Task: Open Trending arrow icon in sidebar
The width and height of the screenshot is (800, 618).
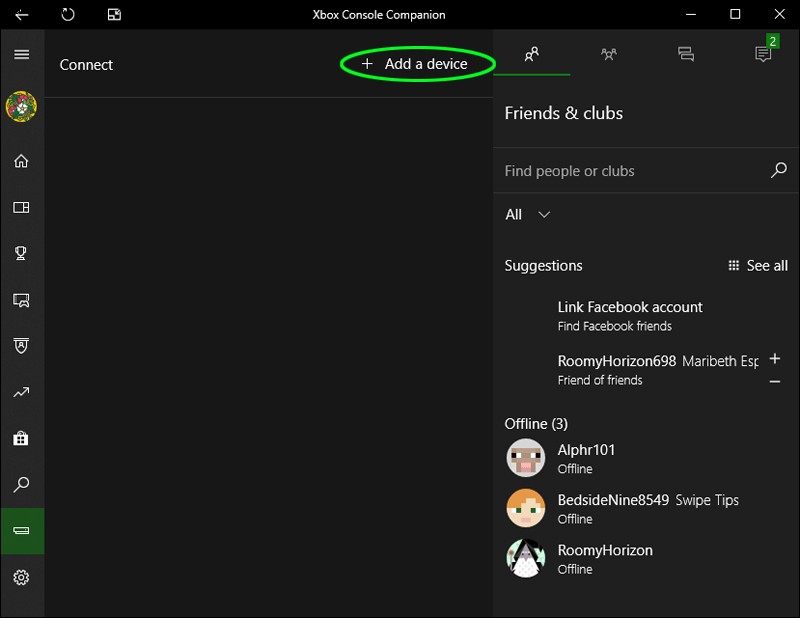Action: pos(21,392)
